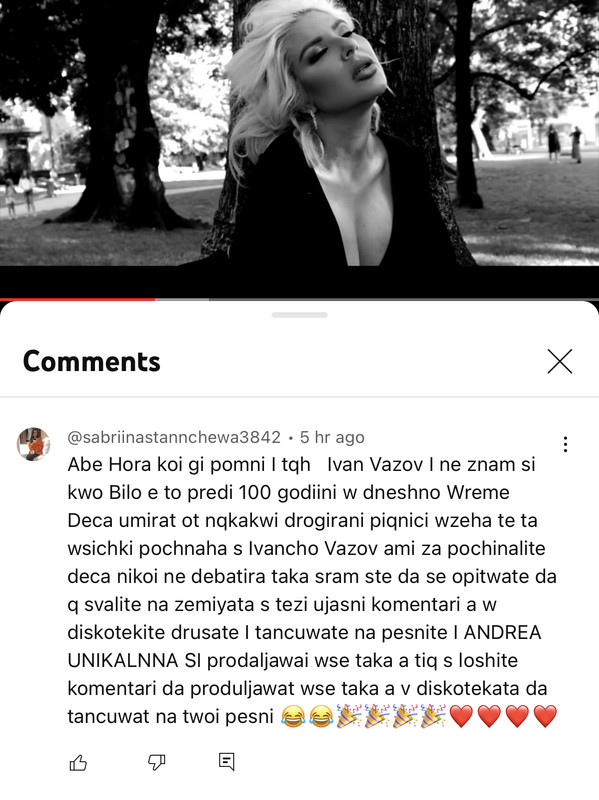Click "Ivan Vazov" text in the comment
Image resolution: width=599 pixels, height=800 pixels.
(x=375, y=464)
